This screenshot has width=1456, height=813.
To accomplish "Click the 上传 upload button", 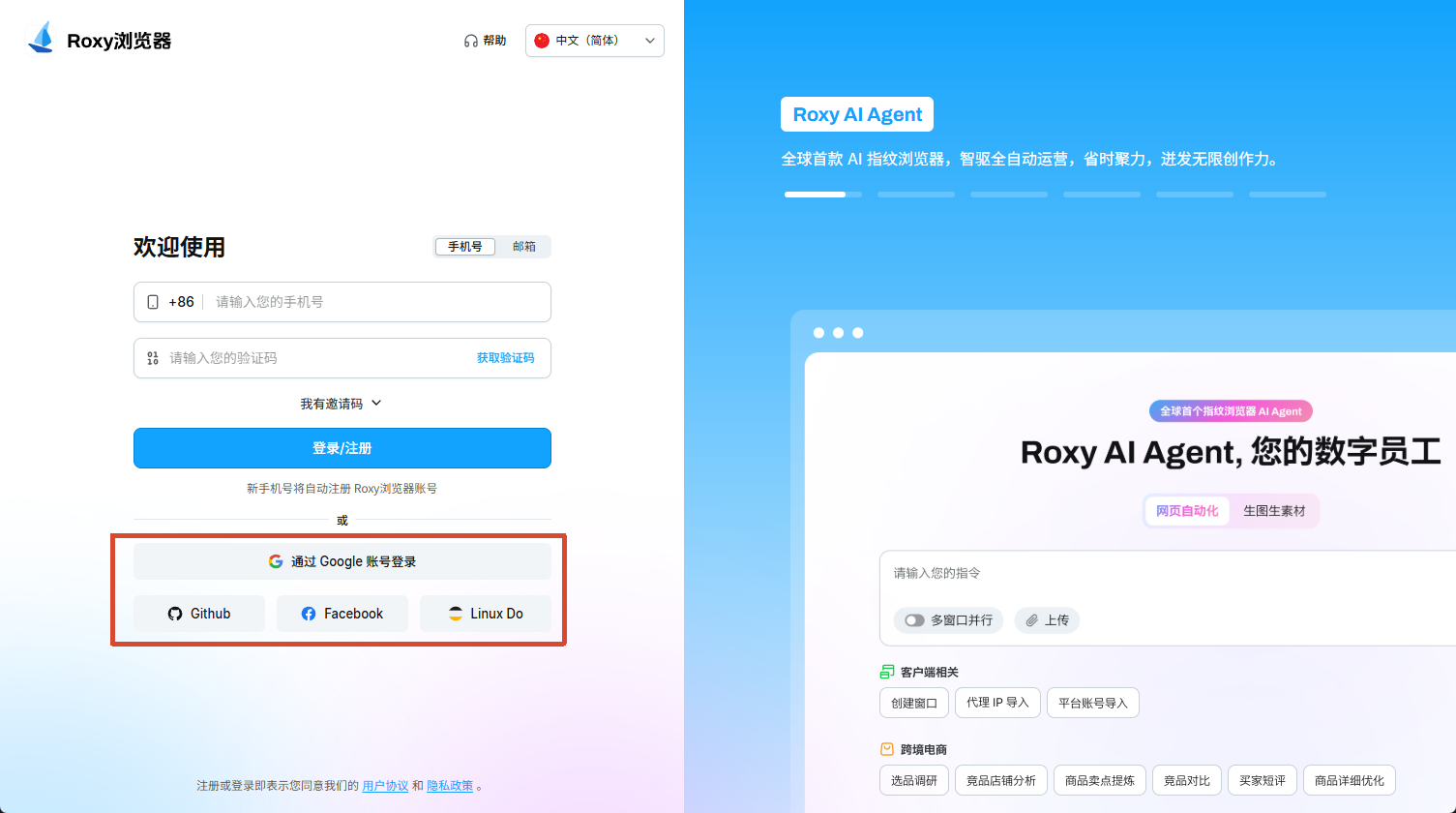I will pos(1047,620).
